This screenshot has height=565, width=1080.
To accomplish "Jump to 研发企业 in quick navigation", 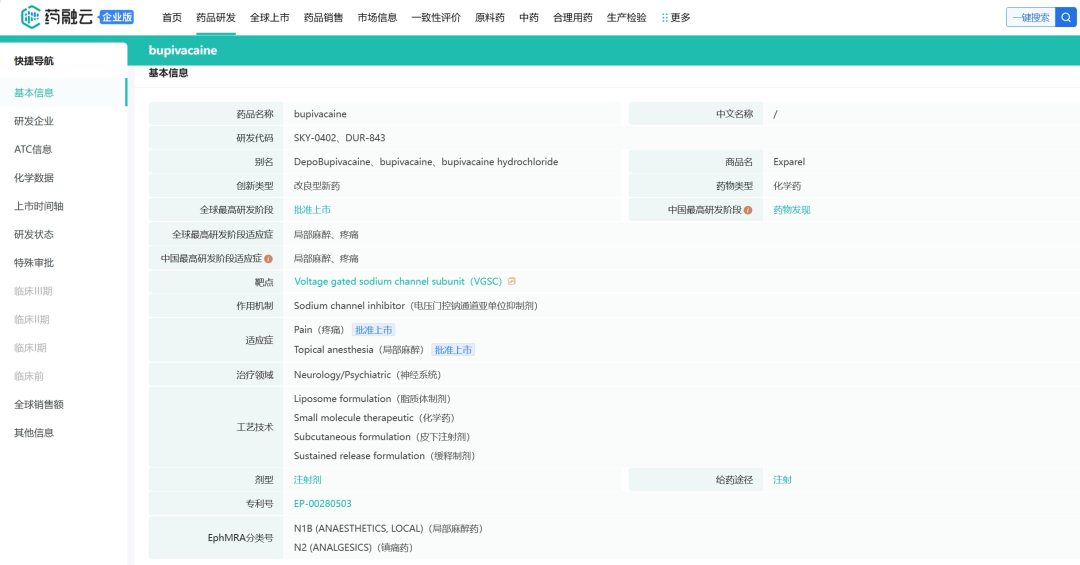I will coord(34,121).
